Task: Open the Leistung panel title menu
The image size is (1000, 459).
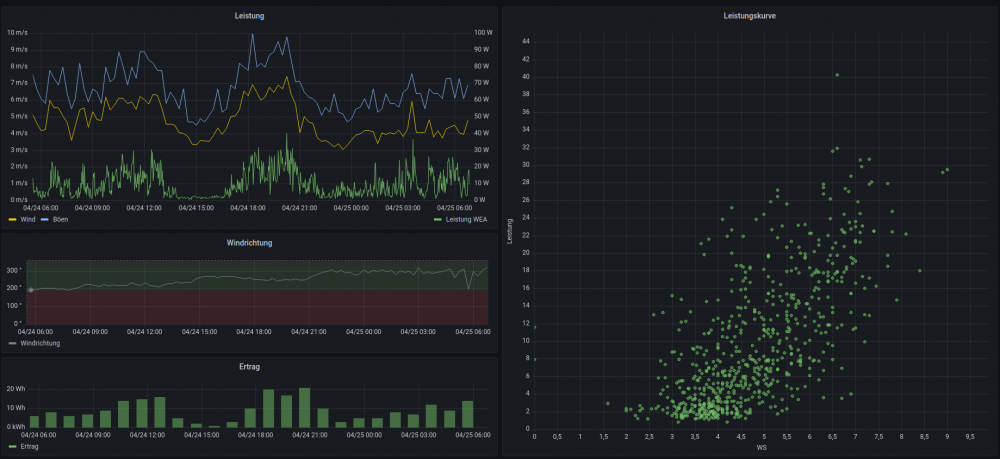Action: point(250,17)
